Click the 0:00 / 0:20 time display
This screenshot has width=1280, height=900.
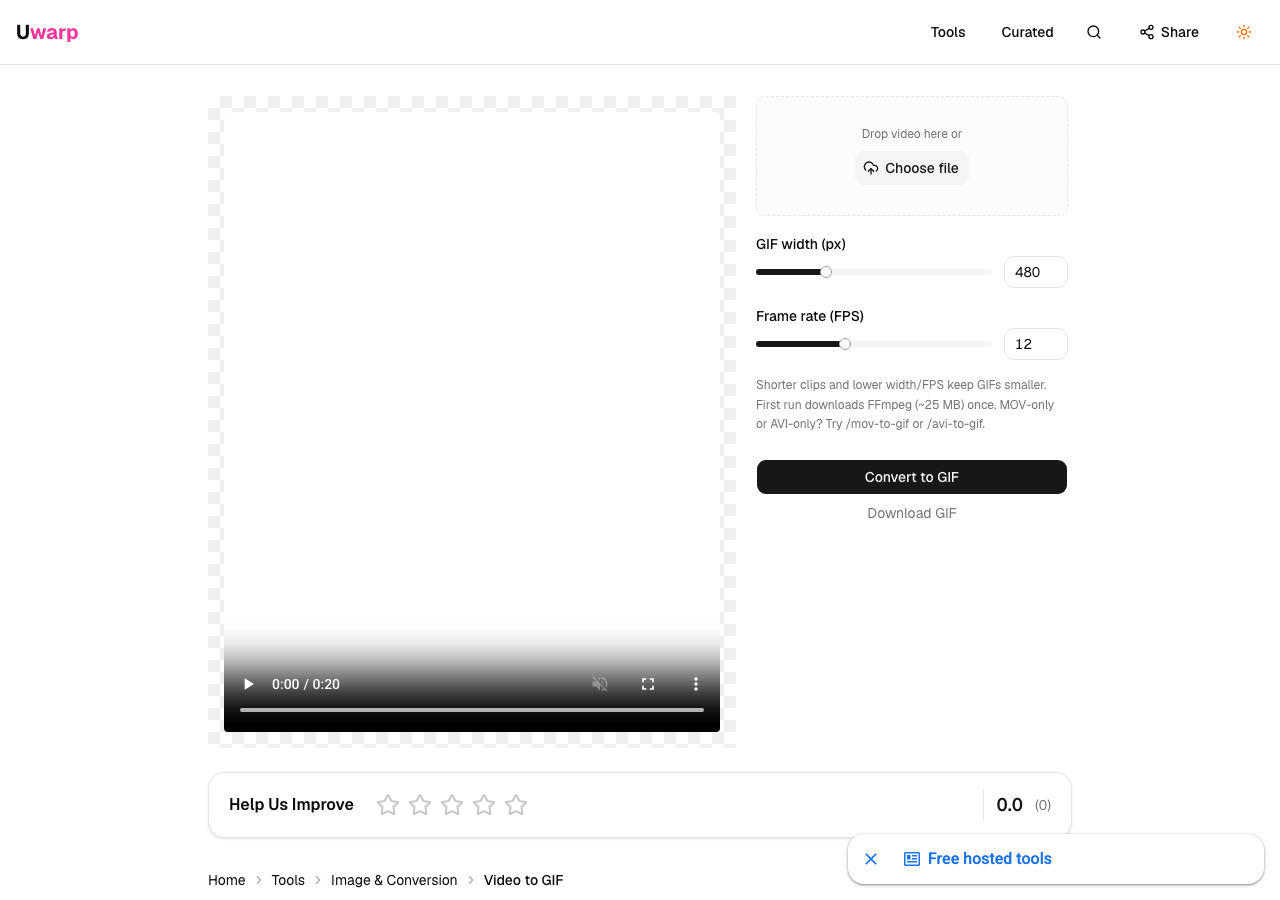coord(306,684)
